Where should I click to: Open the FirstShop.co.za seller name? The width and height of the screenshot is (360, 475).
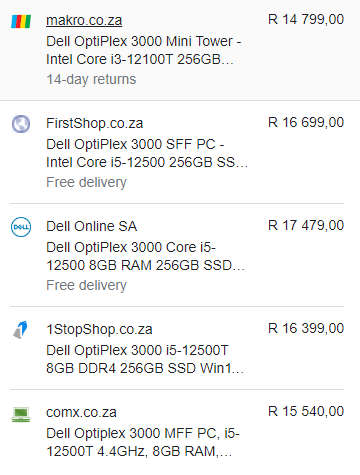pos(95,123)
